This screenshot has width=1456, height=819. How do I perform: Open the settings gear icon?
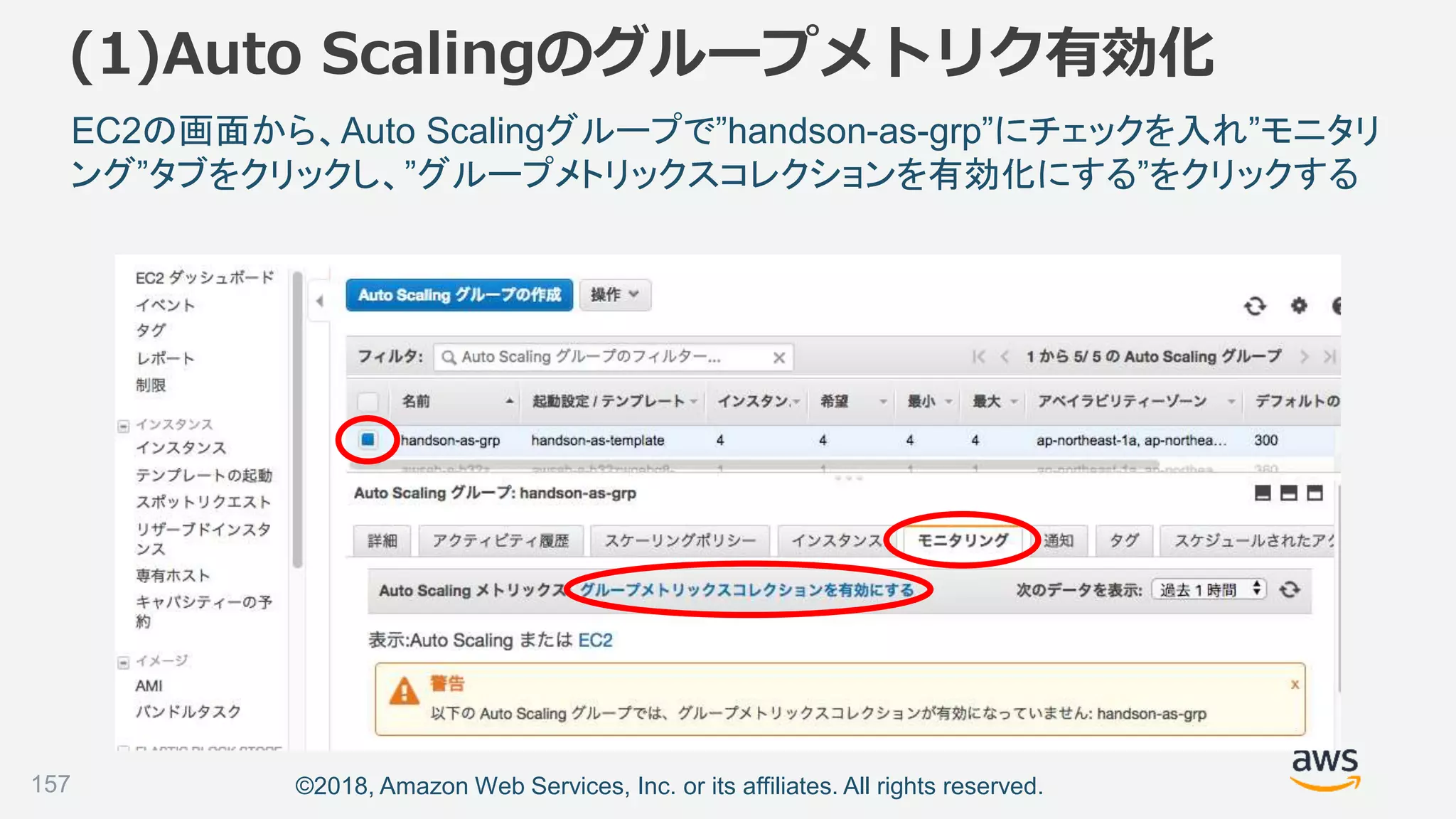coord(1299,306)
